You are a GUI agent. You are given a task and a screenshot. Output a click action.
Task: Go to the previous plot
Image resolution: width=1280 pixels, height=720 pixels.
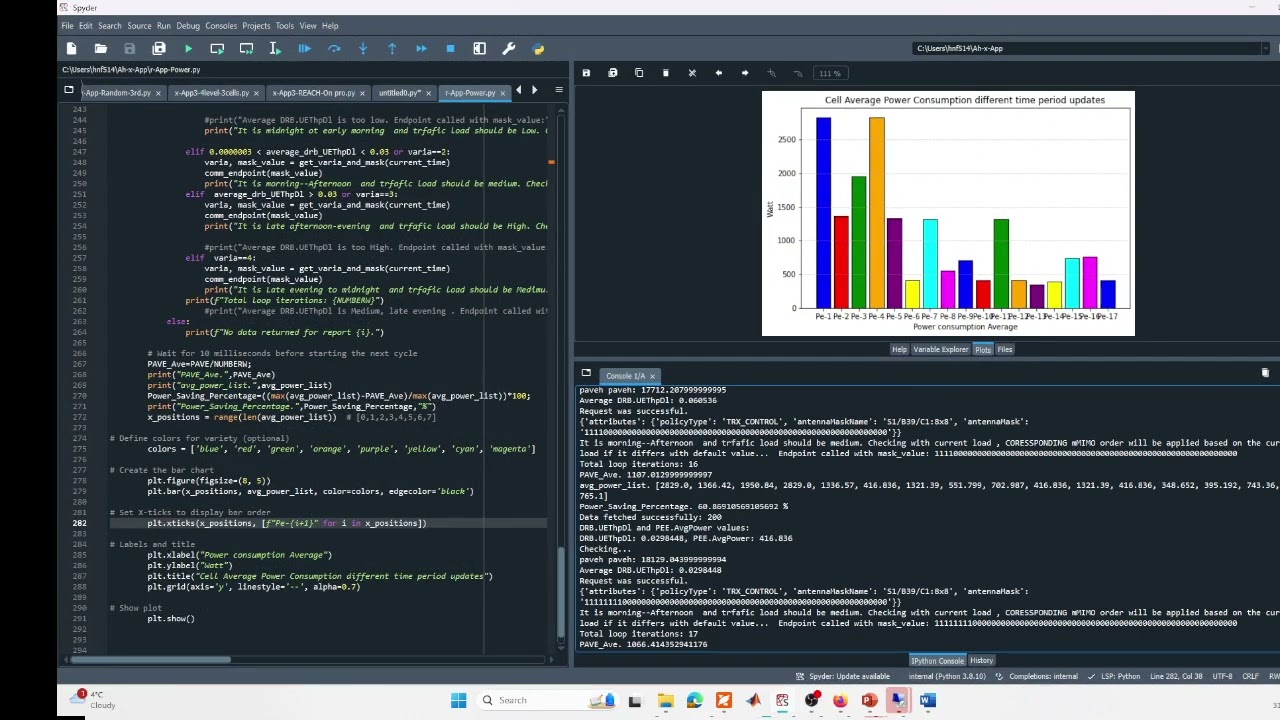point(718,73)
